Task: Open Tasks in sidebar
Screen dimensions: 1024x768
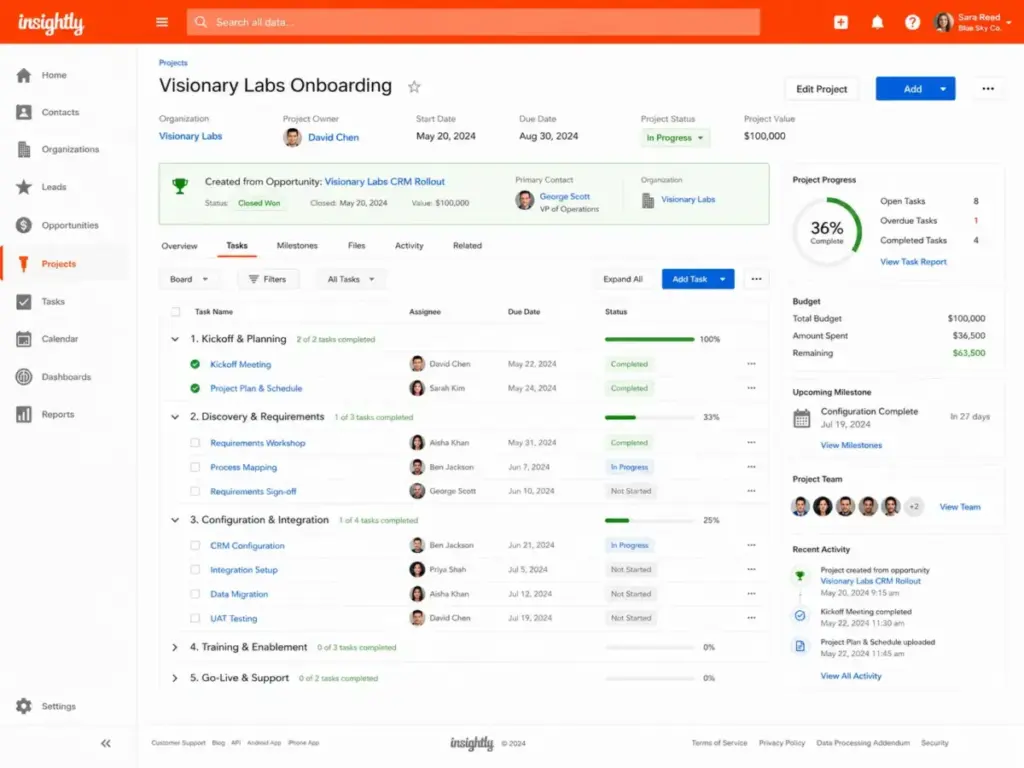Action: point(40,302)
